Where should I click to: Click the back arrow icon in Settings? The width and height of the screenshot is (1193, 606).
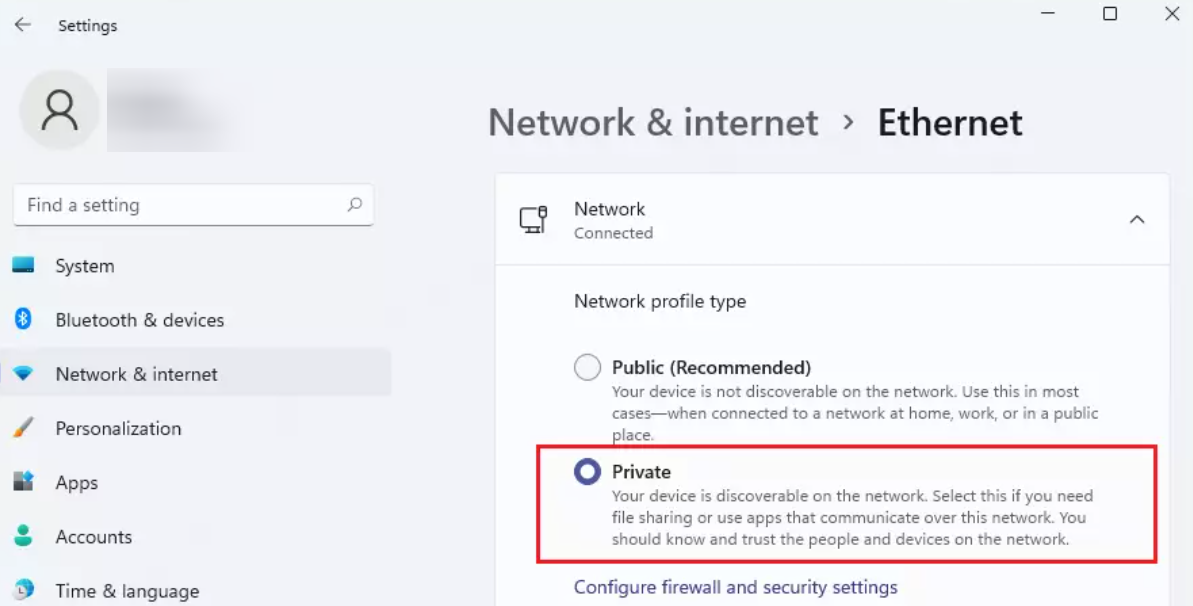point(23,25)
